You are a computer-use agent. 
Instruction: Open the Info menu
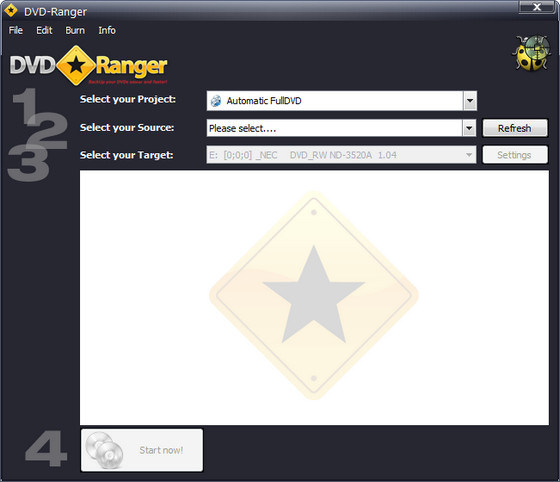point(107,30)
